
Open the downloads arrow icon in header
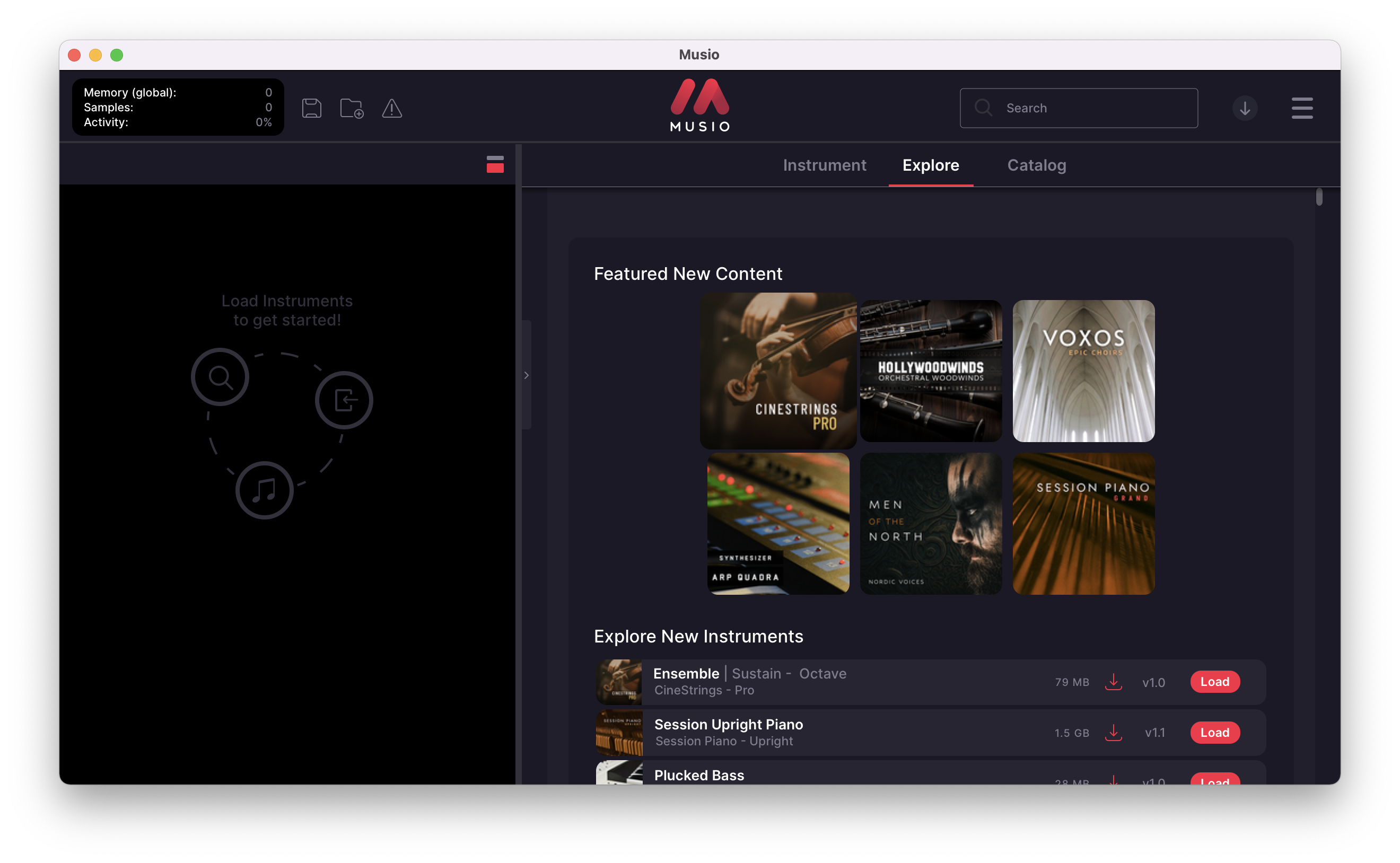(1245, 108)
